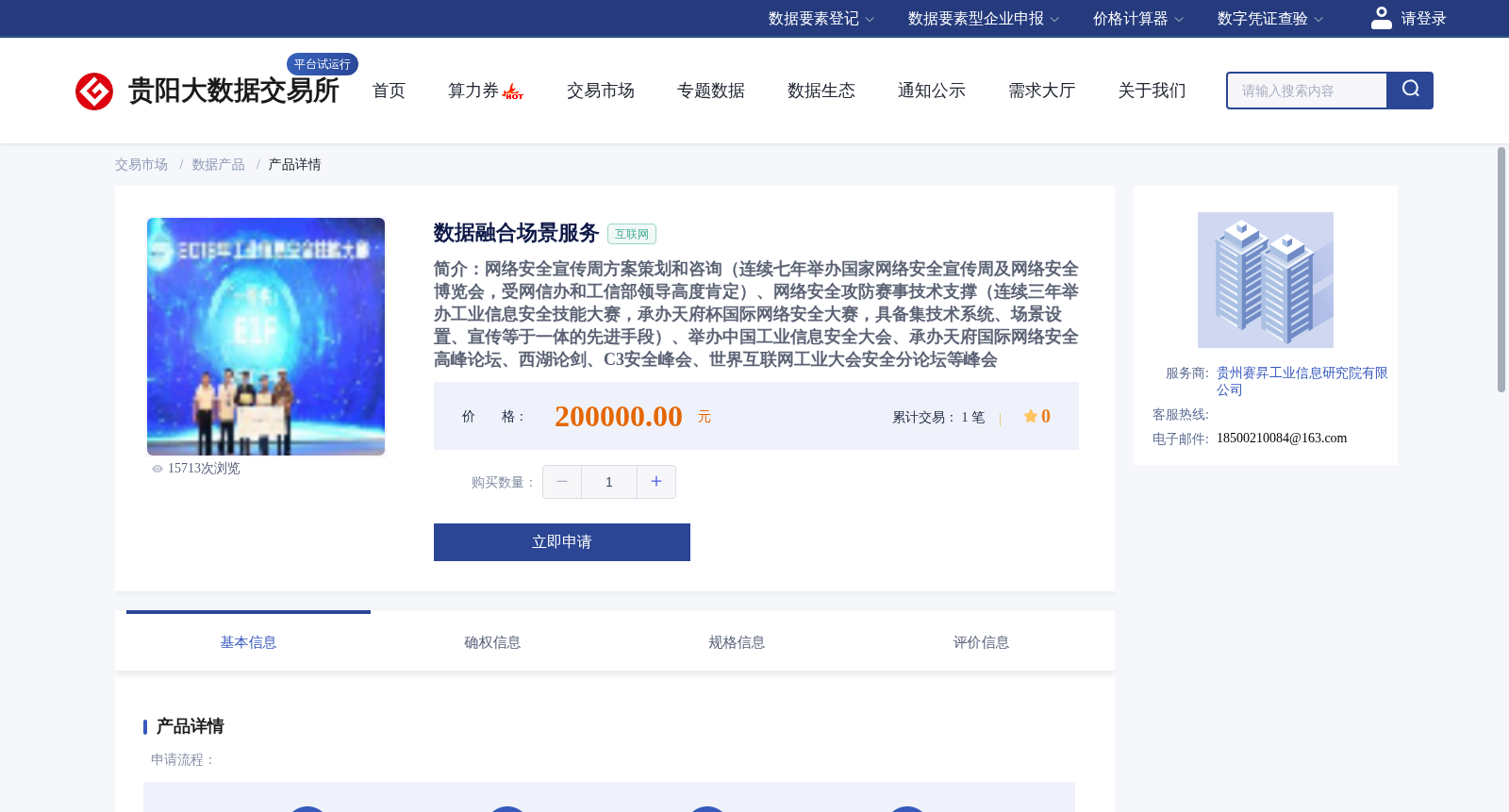Increase purchase quantity with plus button
Image resolution: width=1509 pixels, height=812 pixels.
point(656,482)
